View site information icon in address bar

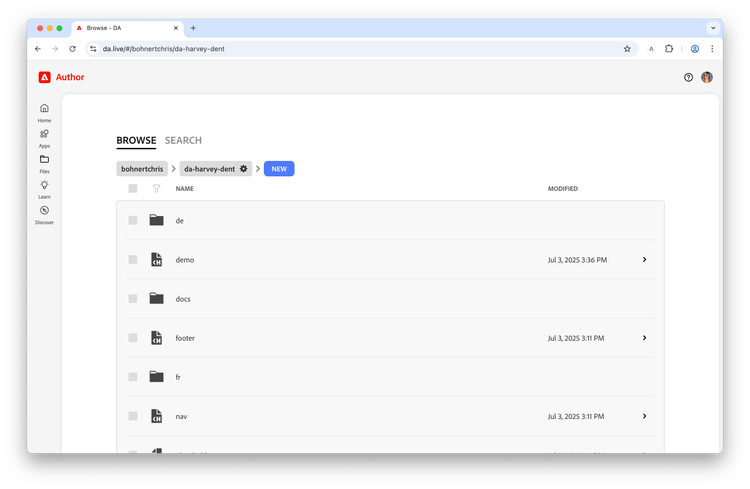click(93, 49)
